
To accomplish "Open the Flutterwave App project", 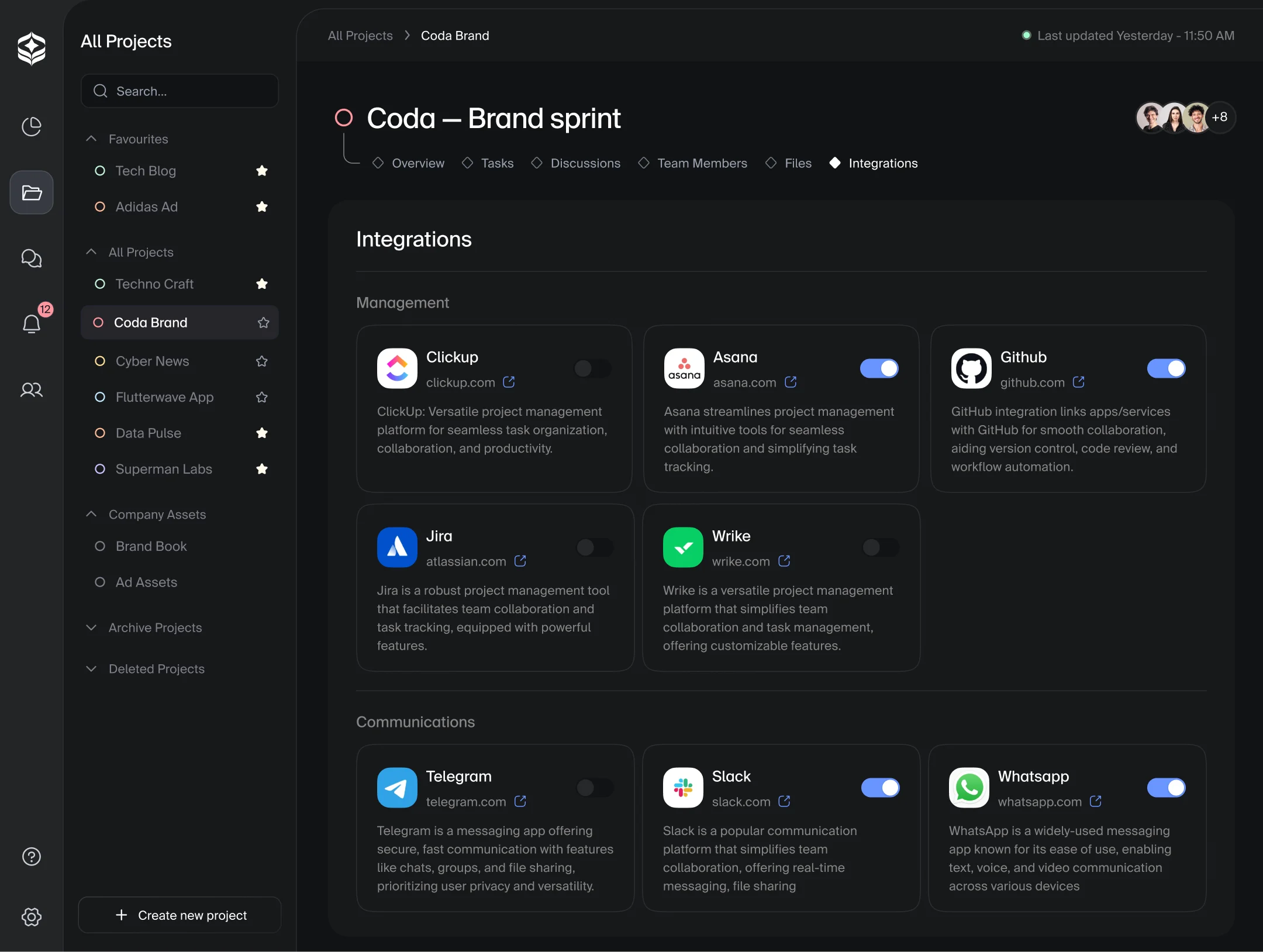I will click(164, 397).
